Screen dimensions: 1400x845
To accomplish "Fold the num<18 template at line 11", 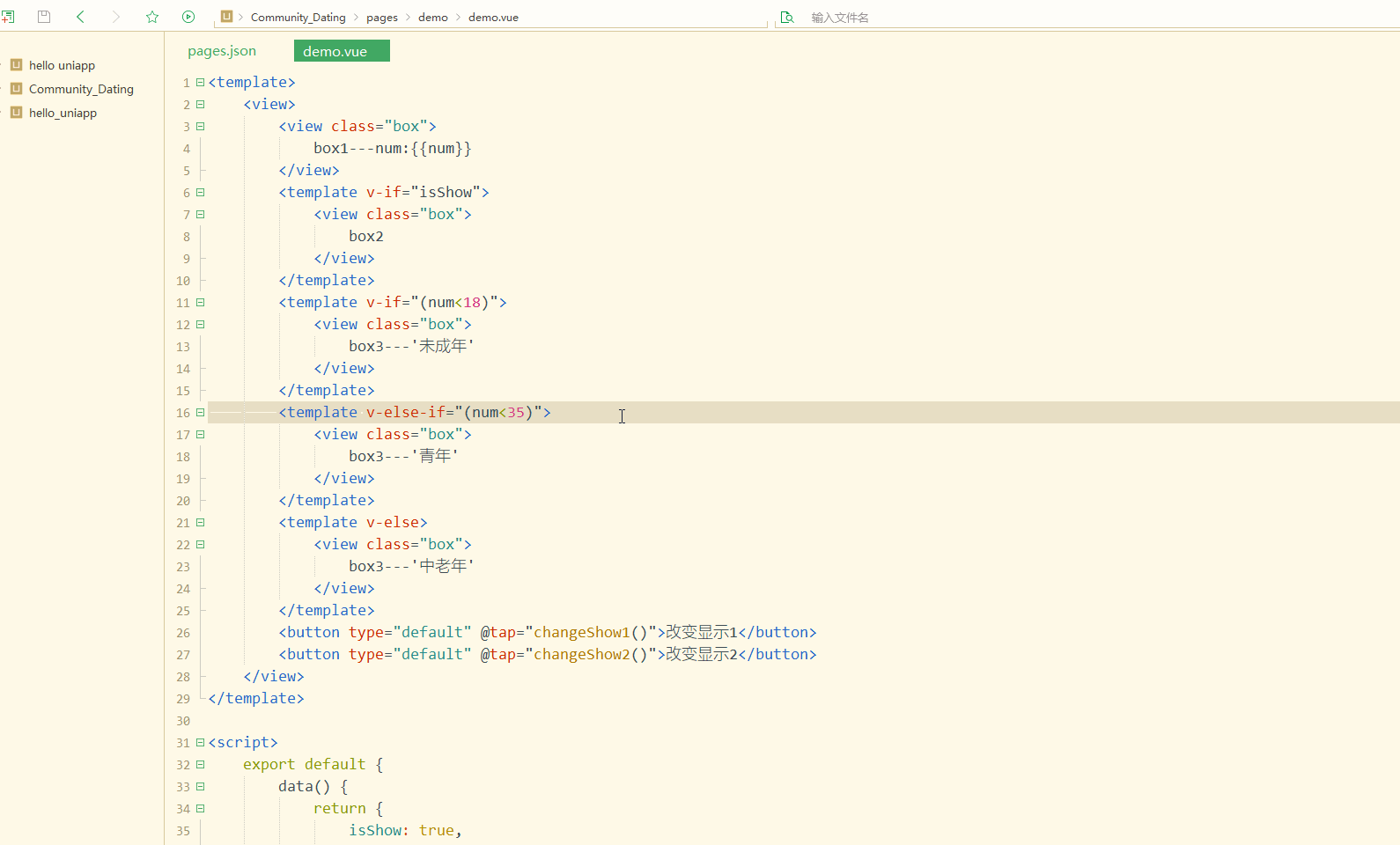I will click(200, 302).
